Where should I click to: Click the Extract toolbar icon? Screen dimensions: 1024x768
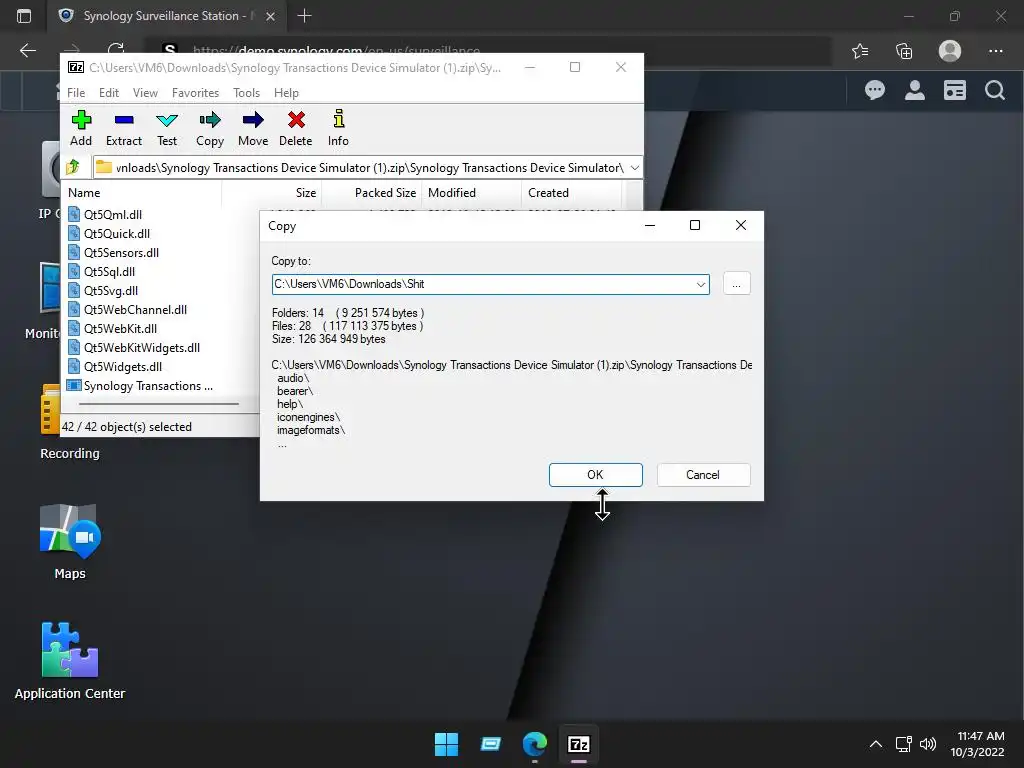click(x=123, y=129)
